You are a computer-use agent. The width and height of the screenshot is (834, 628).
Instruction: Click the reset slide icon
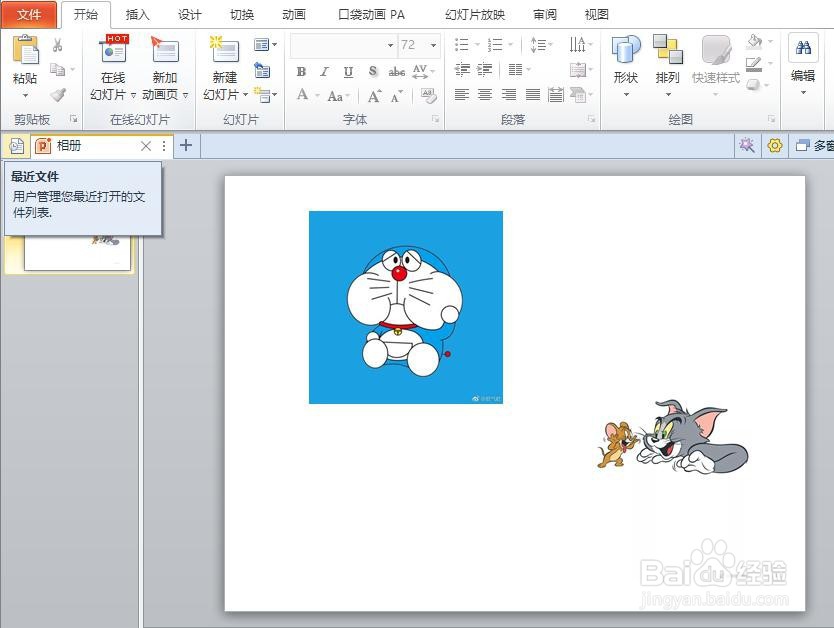(x=262, y=70)
